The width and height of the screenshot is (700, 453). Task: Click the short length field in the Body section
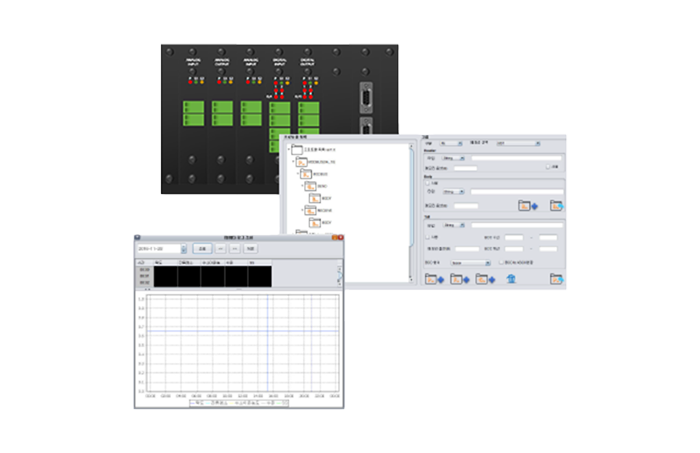click(x=466, y=206)
